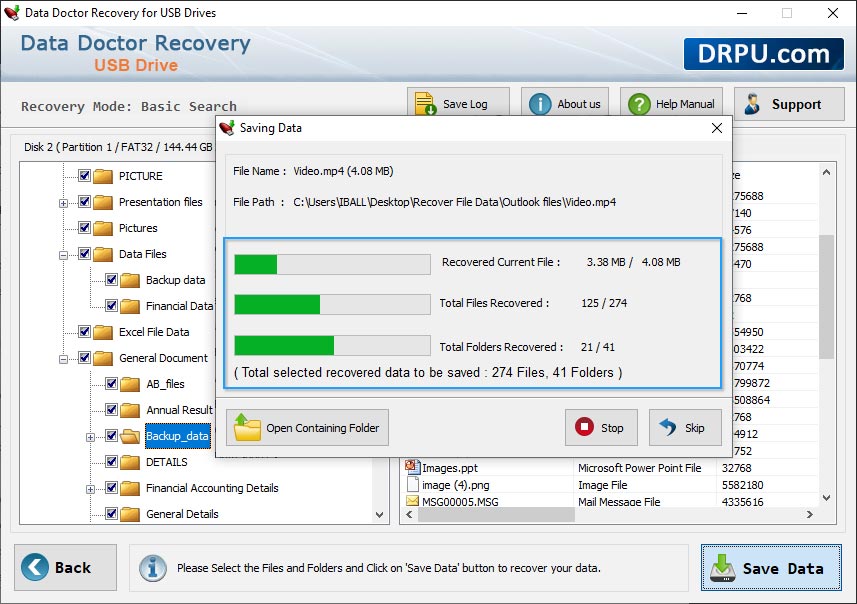This screenshot has width=857, height=604.
Task: Collapse the Data Files tree node
Action: (x=63, y=255)
